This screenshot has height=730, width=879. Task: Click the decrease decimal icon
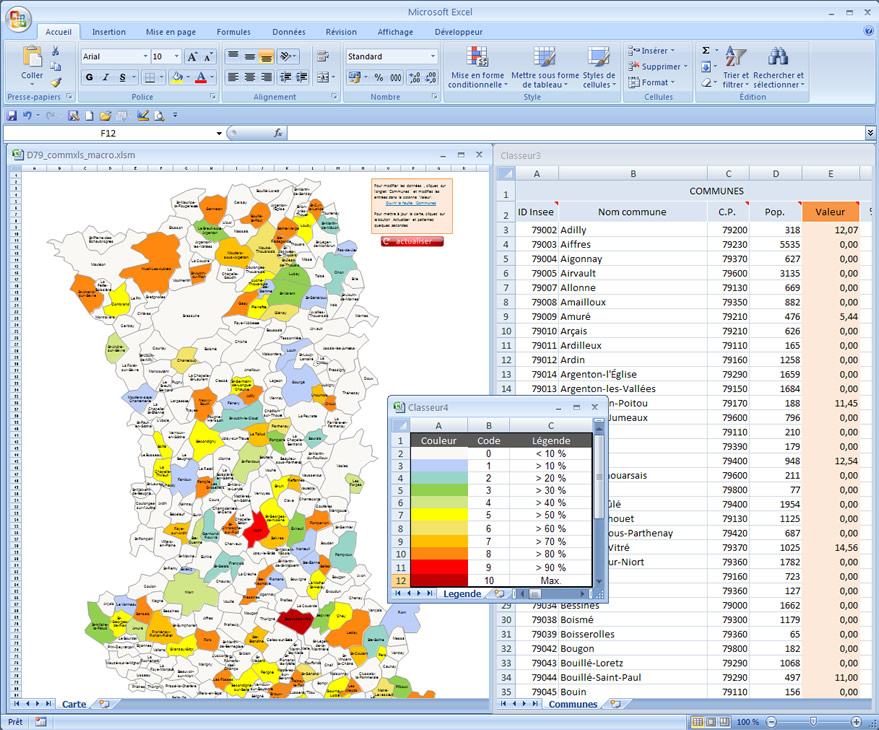click(431, 77)
